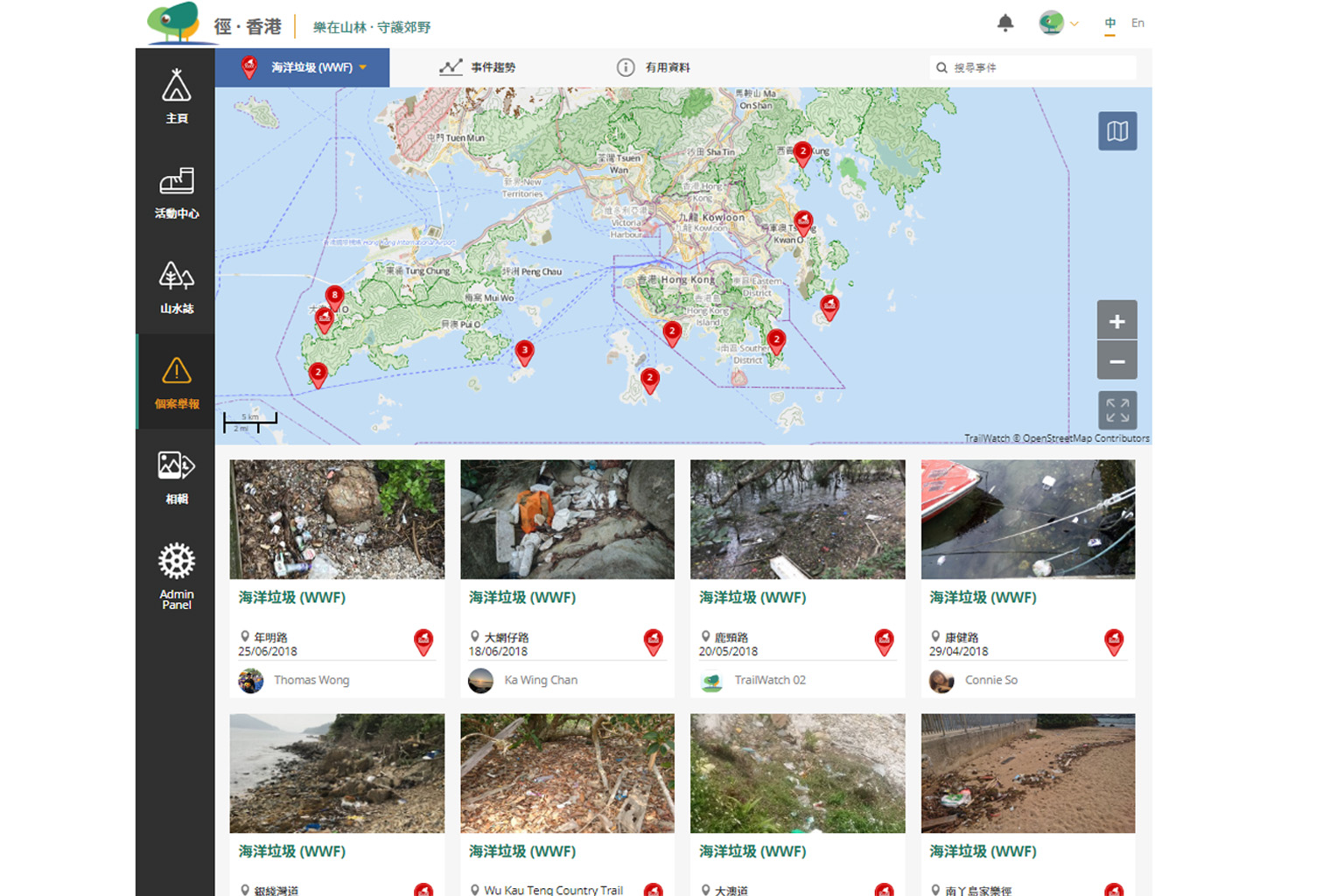Zoom out on the map
Screen dimensions: 1344x896
(x=1117, y=360)
